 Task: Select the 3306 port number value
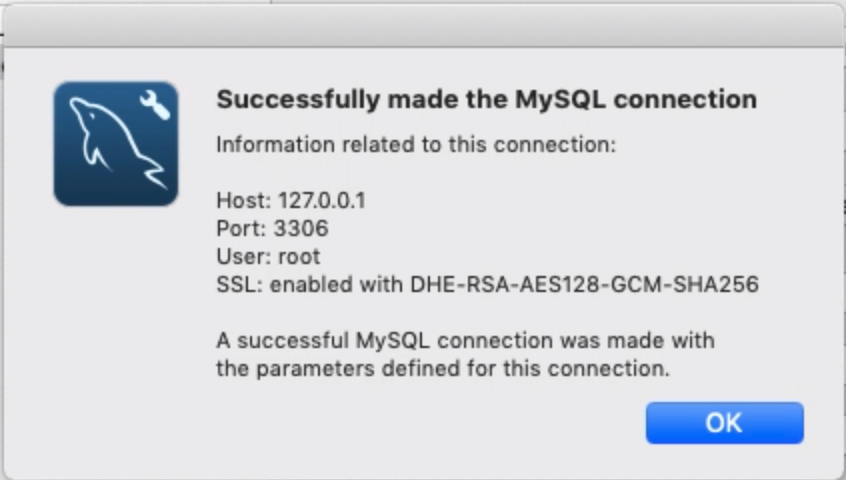(x=301, y=229)
